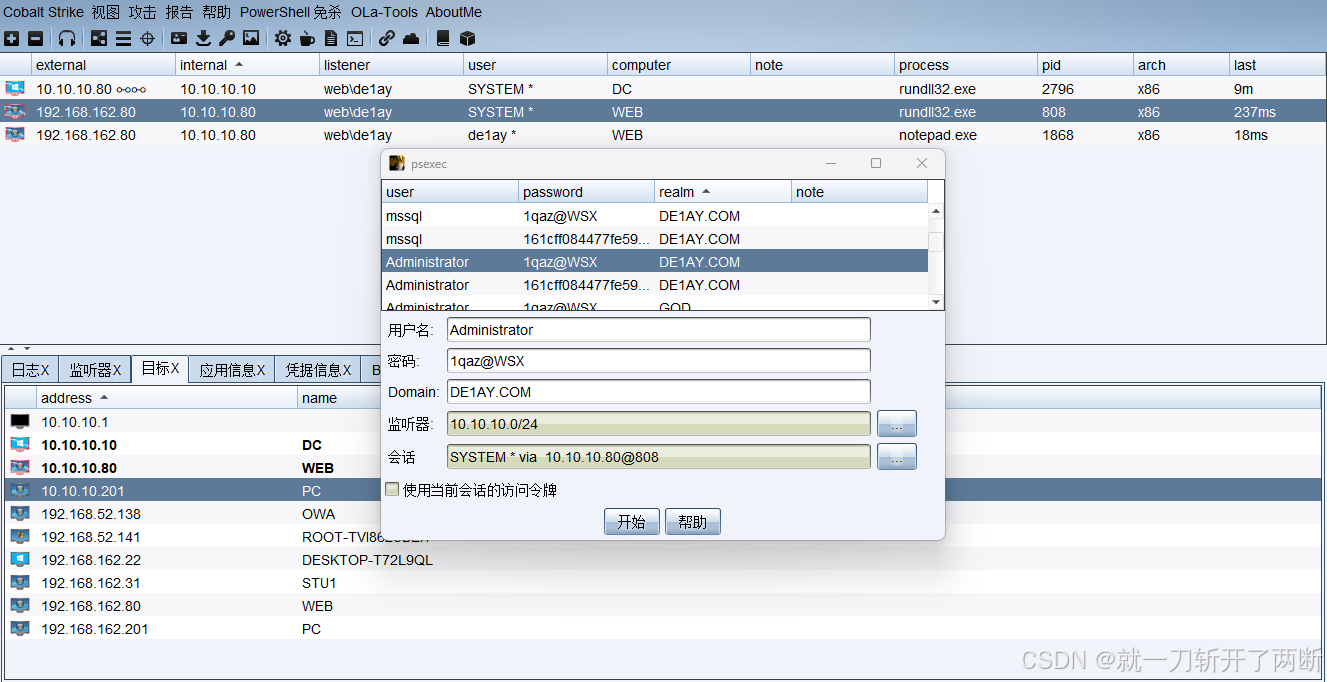Switch to the 应用信息 tab
Screen dimensions: 1327x682
[x=232, y=369]
